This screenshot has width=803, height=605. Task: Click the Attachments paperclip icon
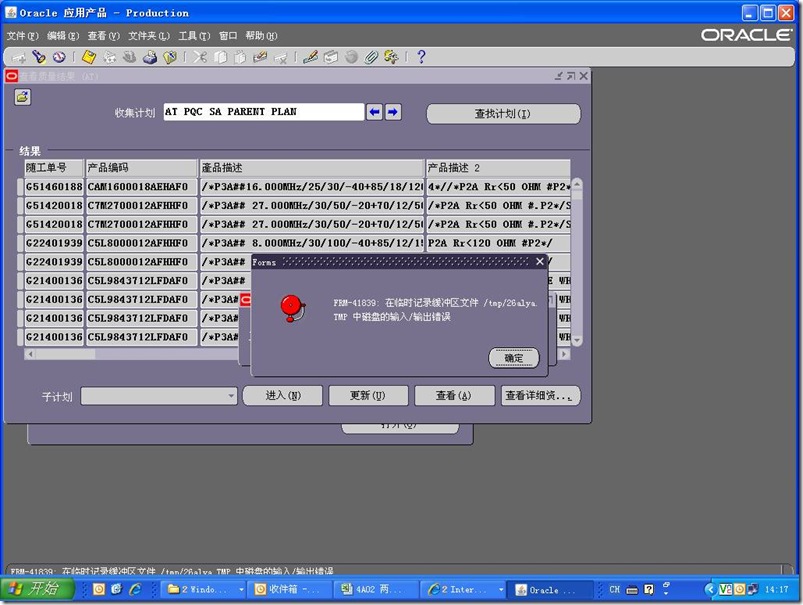click(371, 57)
